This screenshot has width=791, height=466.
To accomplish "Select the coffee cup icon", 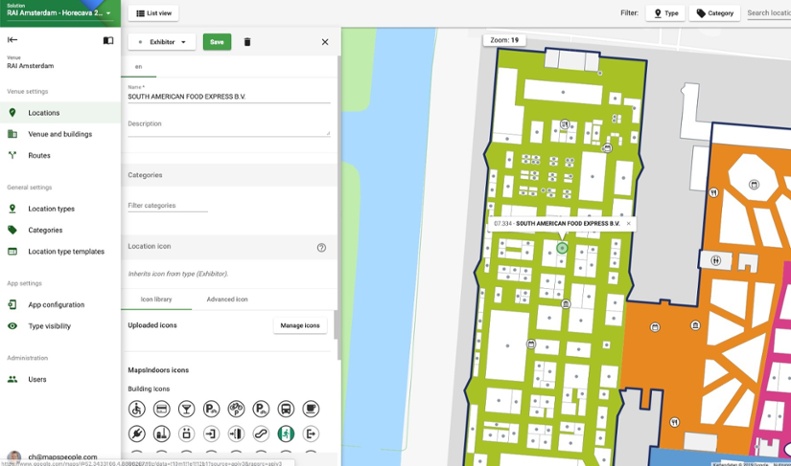I will (311, 409).
